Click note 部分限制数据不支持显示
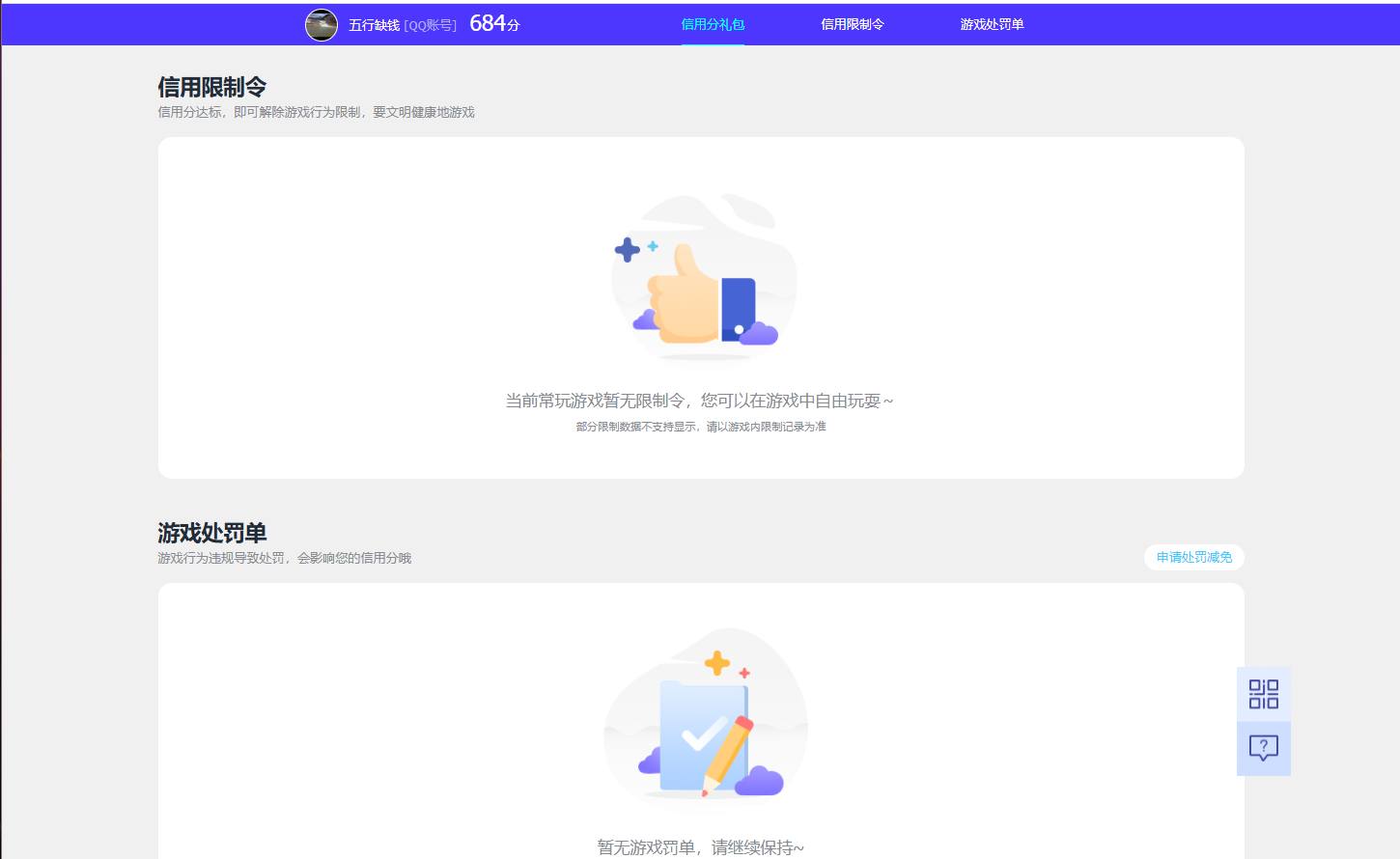 (x=636, y=427)
